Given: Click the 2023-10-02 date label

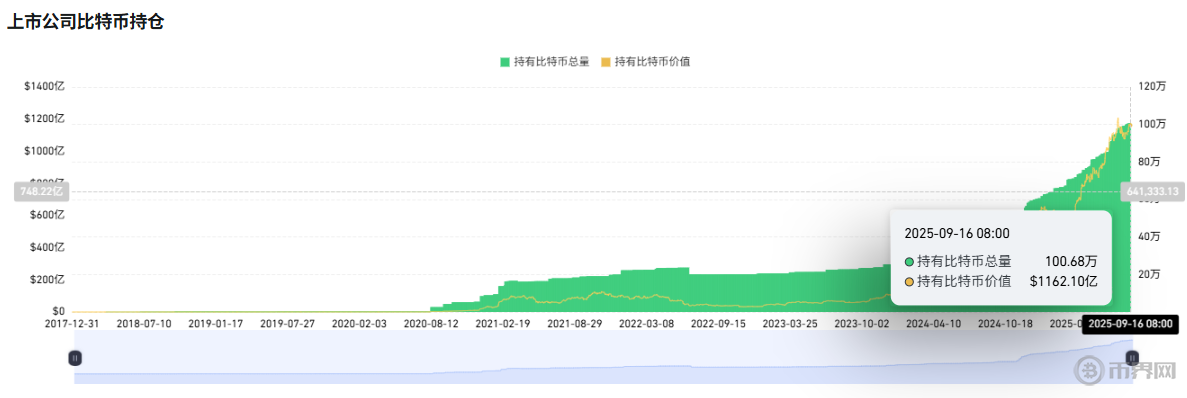Looking at the screenshot, I should pos(861,323).
